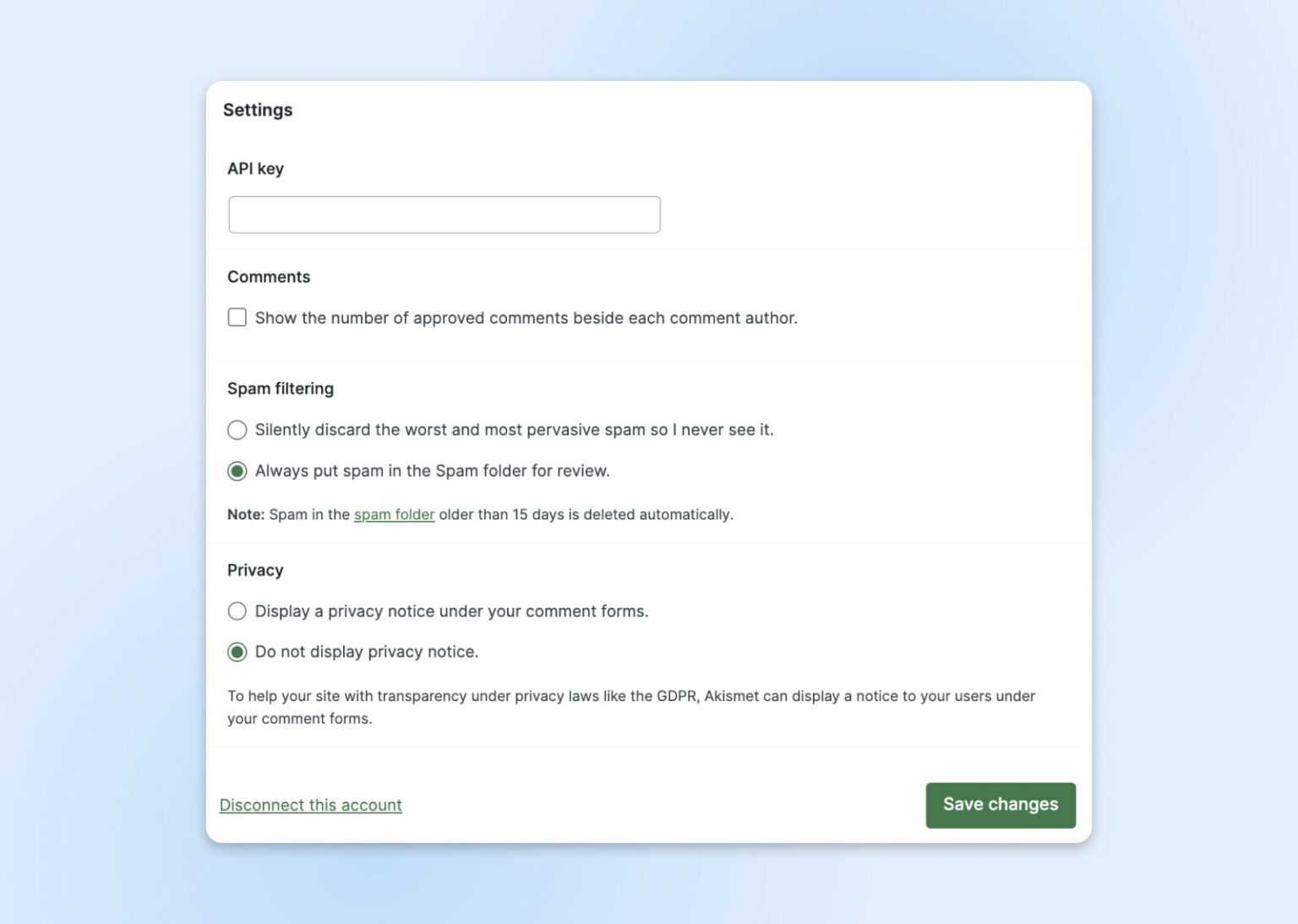Click the Settings heading
Image resolution: width=1298 pixels, height=924 pixels.
tap(258, 110)
